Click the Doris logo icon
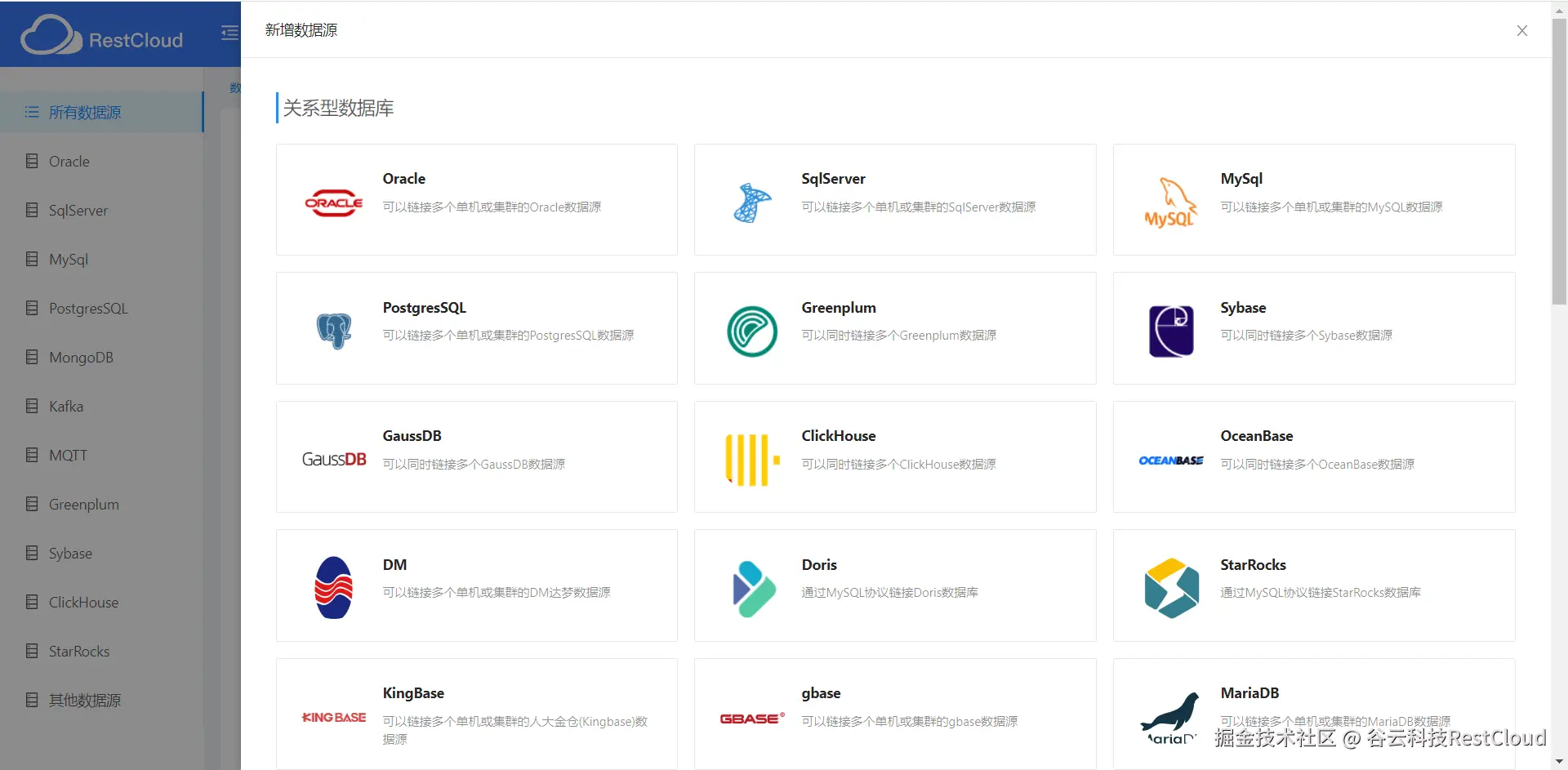The height and width of the screenshot is (770, 1568). [x=754, y=589]
